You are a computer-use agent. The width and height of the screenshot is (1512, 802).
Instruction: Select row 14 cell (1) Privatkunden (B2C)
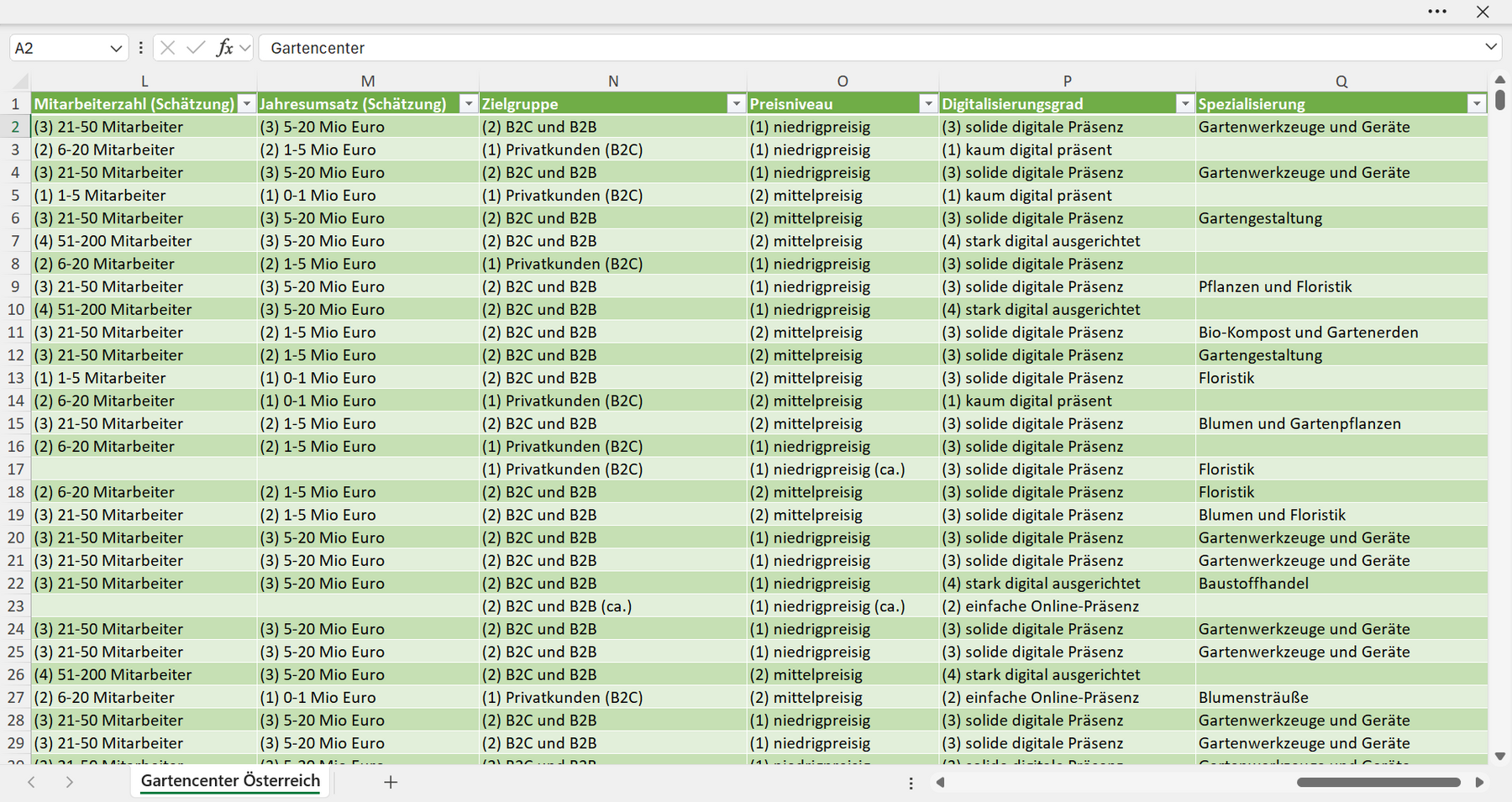click(x=613, y=401)
